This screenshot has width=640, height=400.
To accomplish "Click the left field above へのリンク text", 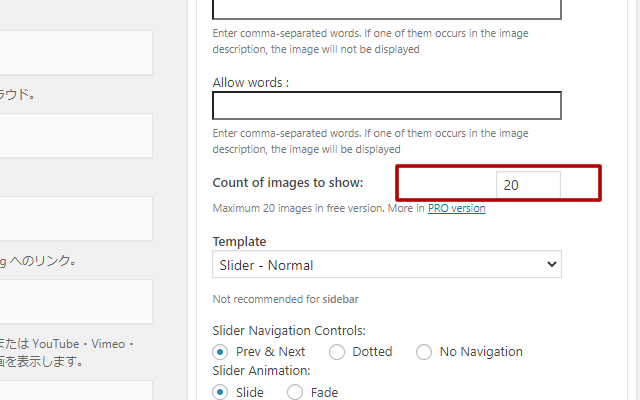I will point(76,218).
